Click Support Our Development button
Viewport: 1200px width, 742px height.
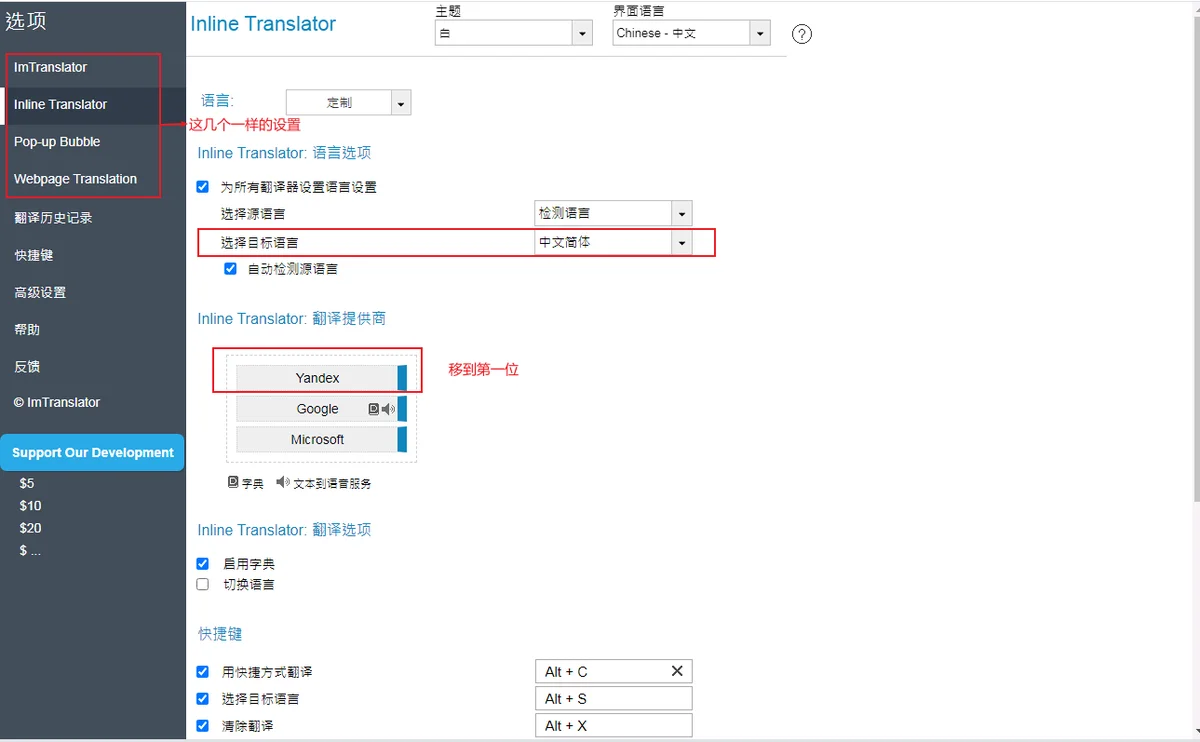point(93,452)
